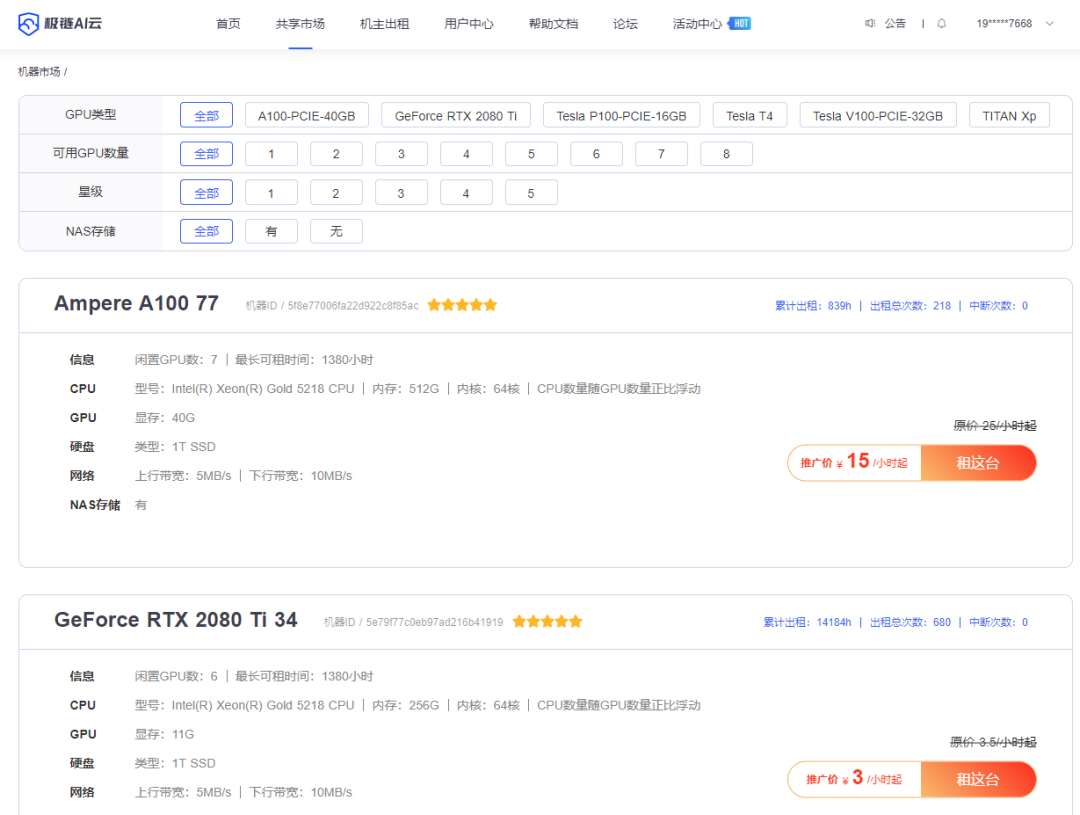Select 全部 in GPU类型 filter
The height and width of the screenshot is (815, 1080).
(207, 115)
